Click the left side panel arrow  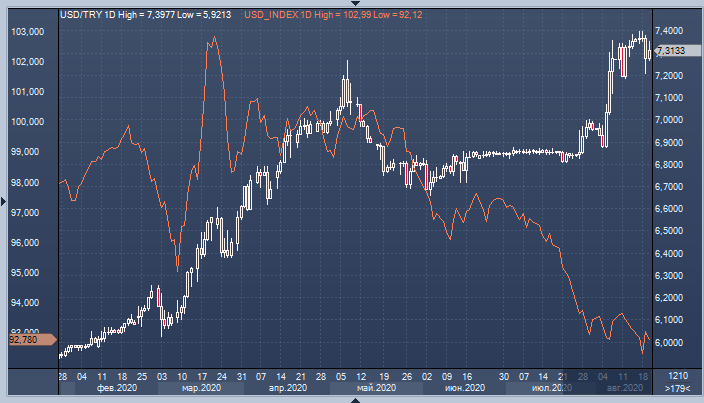click(4, 201)
